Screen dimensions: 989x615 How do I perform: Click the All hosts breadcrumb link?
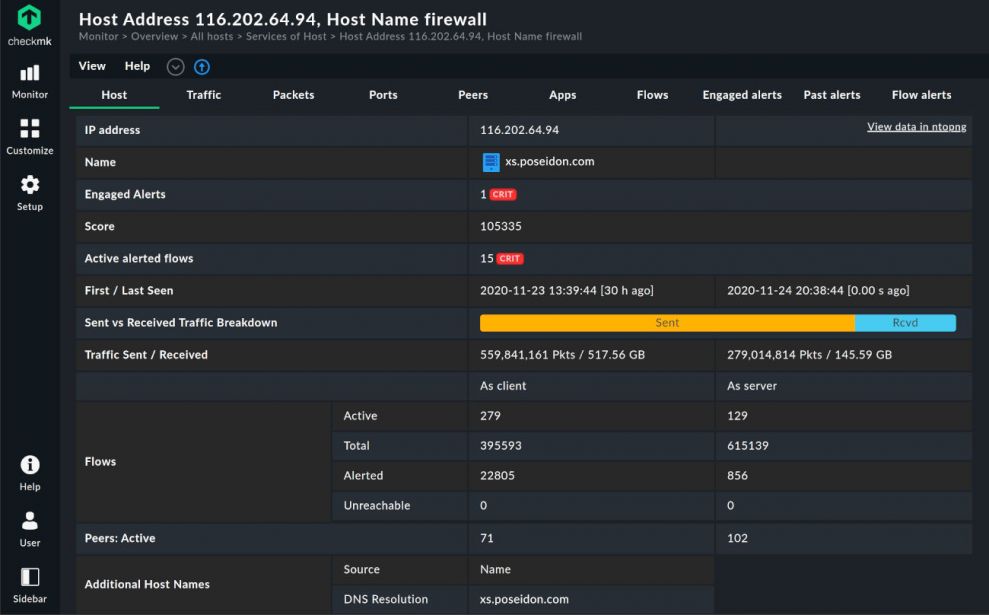pos(212,37)
